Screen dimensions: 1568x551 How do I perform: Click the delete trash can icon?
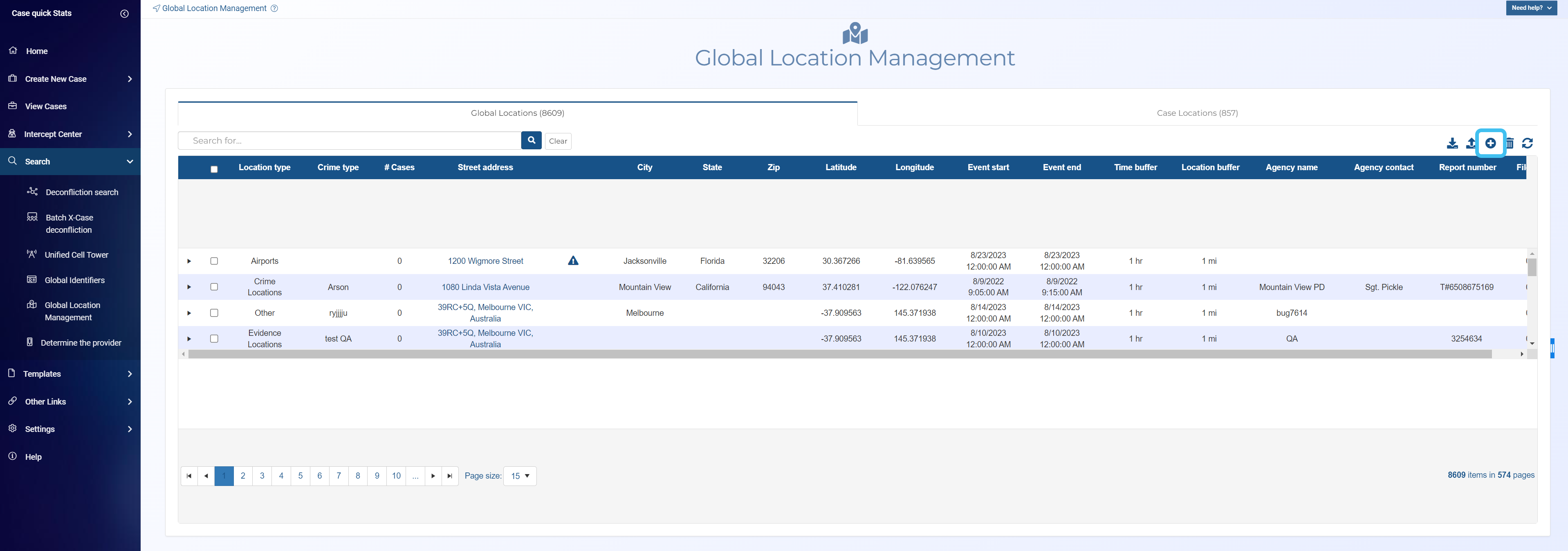pos(1510,144)
